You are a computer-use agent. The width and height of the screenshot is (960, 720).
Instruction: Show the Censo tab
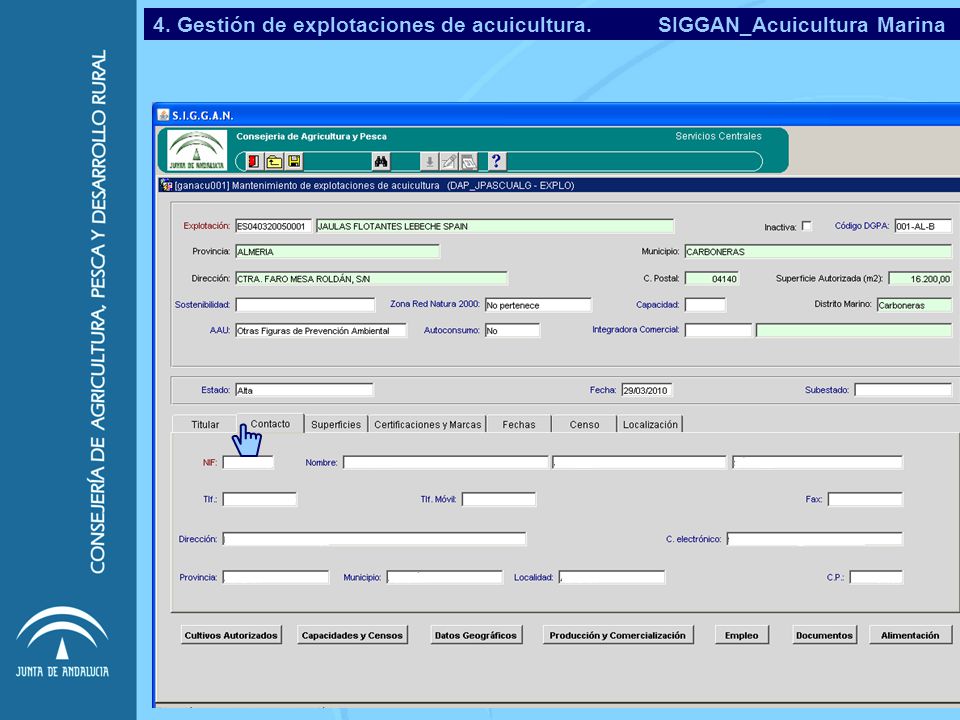(584, 424)
